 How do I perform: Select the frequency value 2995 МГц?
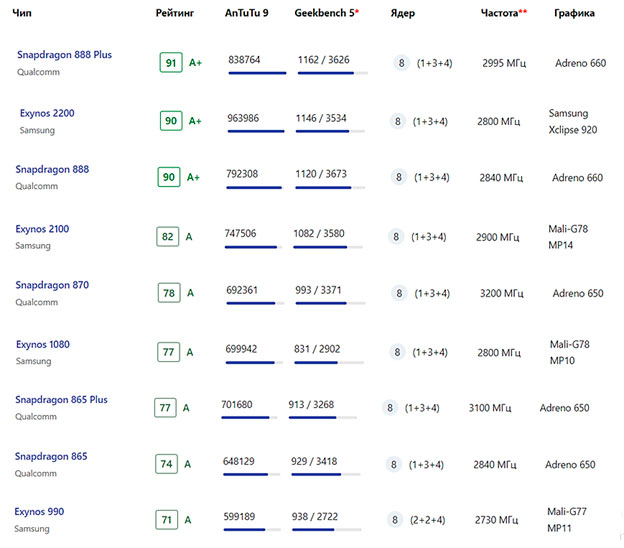click(504, 63)
